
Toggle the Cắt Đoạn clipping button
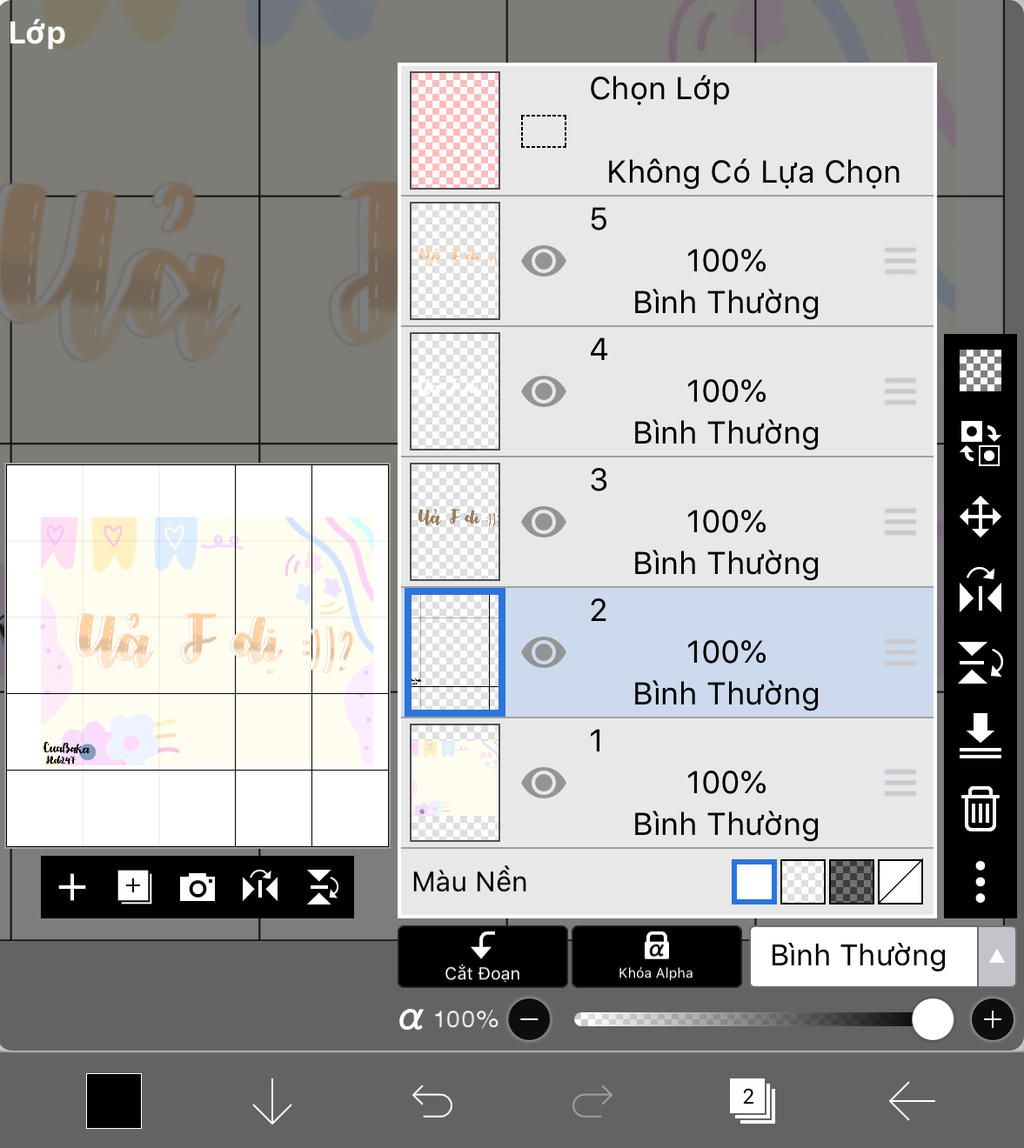pyautogui.click(x=482, y=956)
